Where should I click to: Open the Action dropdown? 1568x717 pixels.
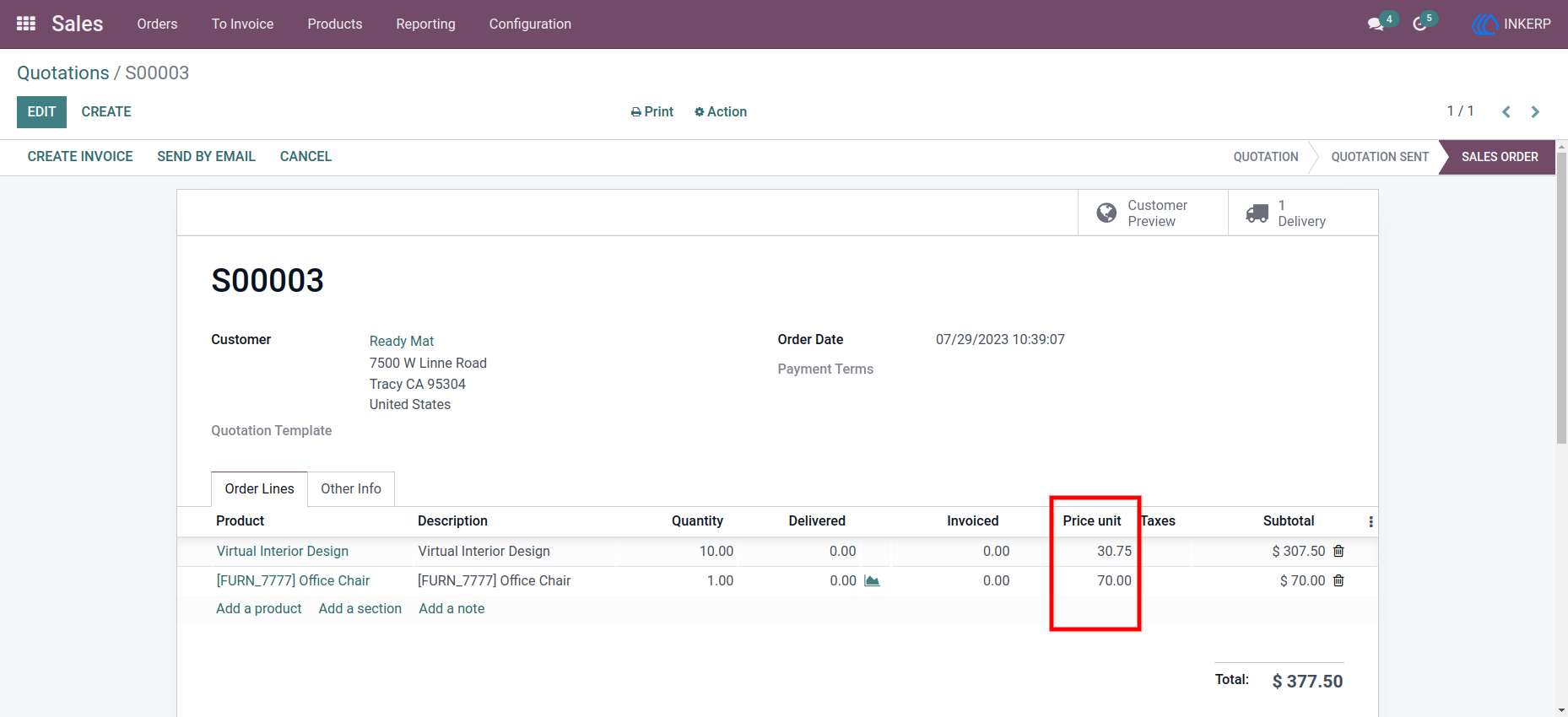(721, 111)
